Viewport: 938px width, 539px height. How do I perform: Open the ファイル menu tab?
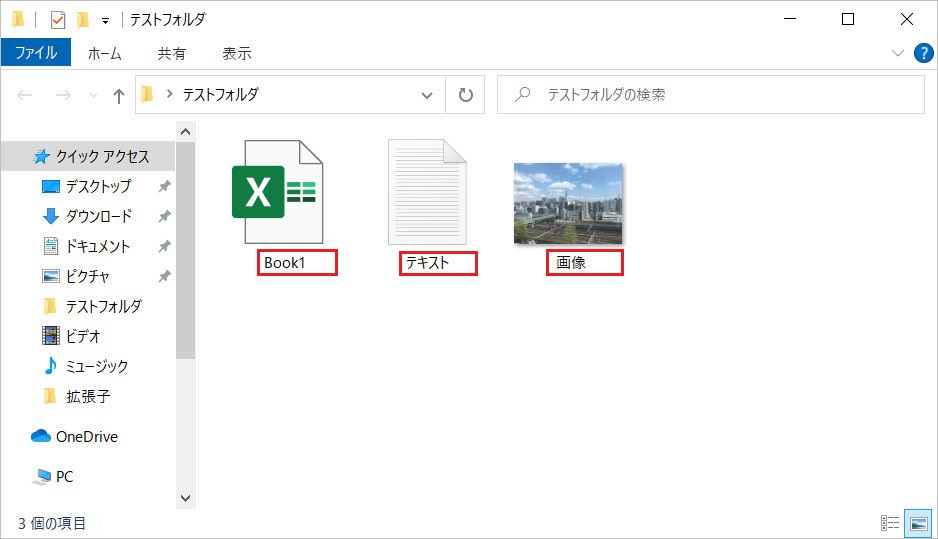(x=36, y=53)
